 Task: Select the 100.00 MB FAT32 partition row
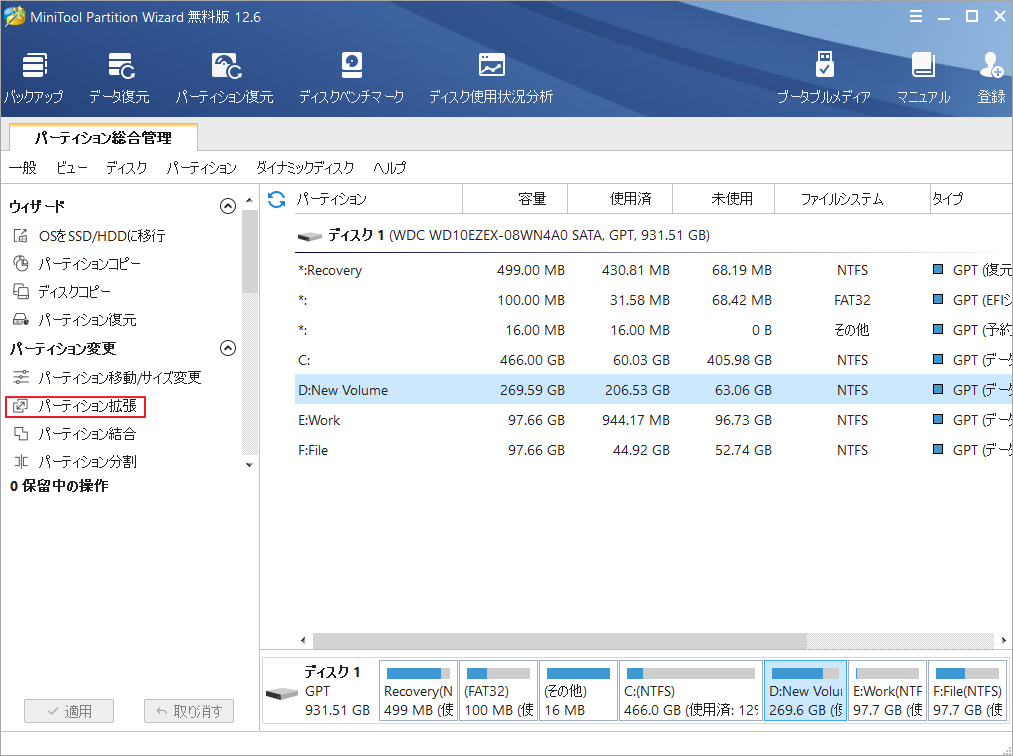tap(653, 300)
